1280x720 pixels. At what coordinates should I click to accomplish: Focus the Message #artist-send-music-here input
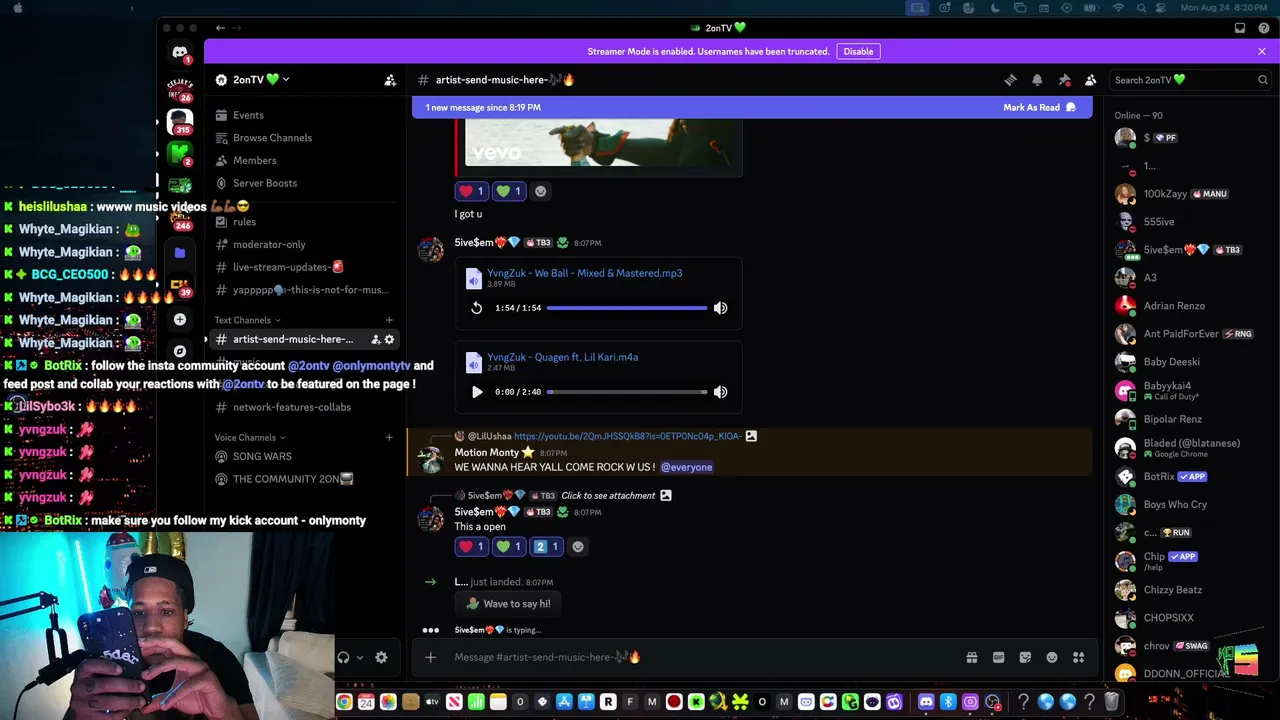[x=700, y=657]
